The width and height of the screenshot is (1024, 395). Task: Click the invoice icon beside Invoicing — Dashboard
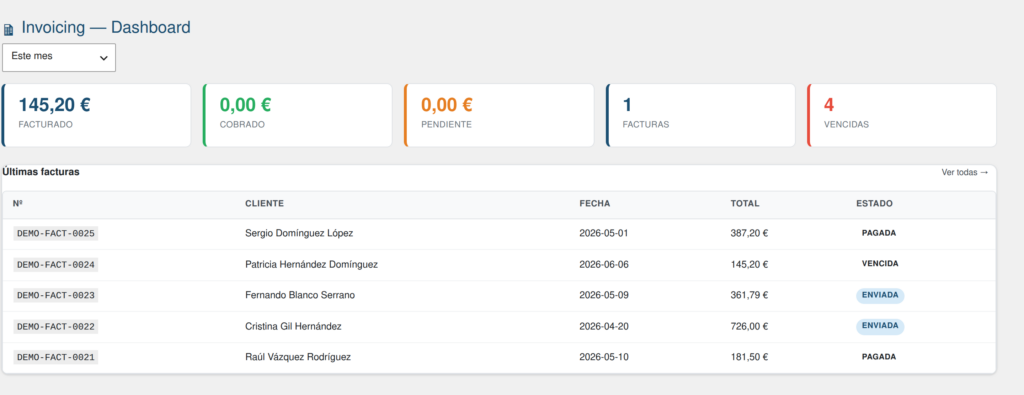(8, 29)
